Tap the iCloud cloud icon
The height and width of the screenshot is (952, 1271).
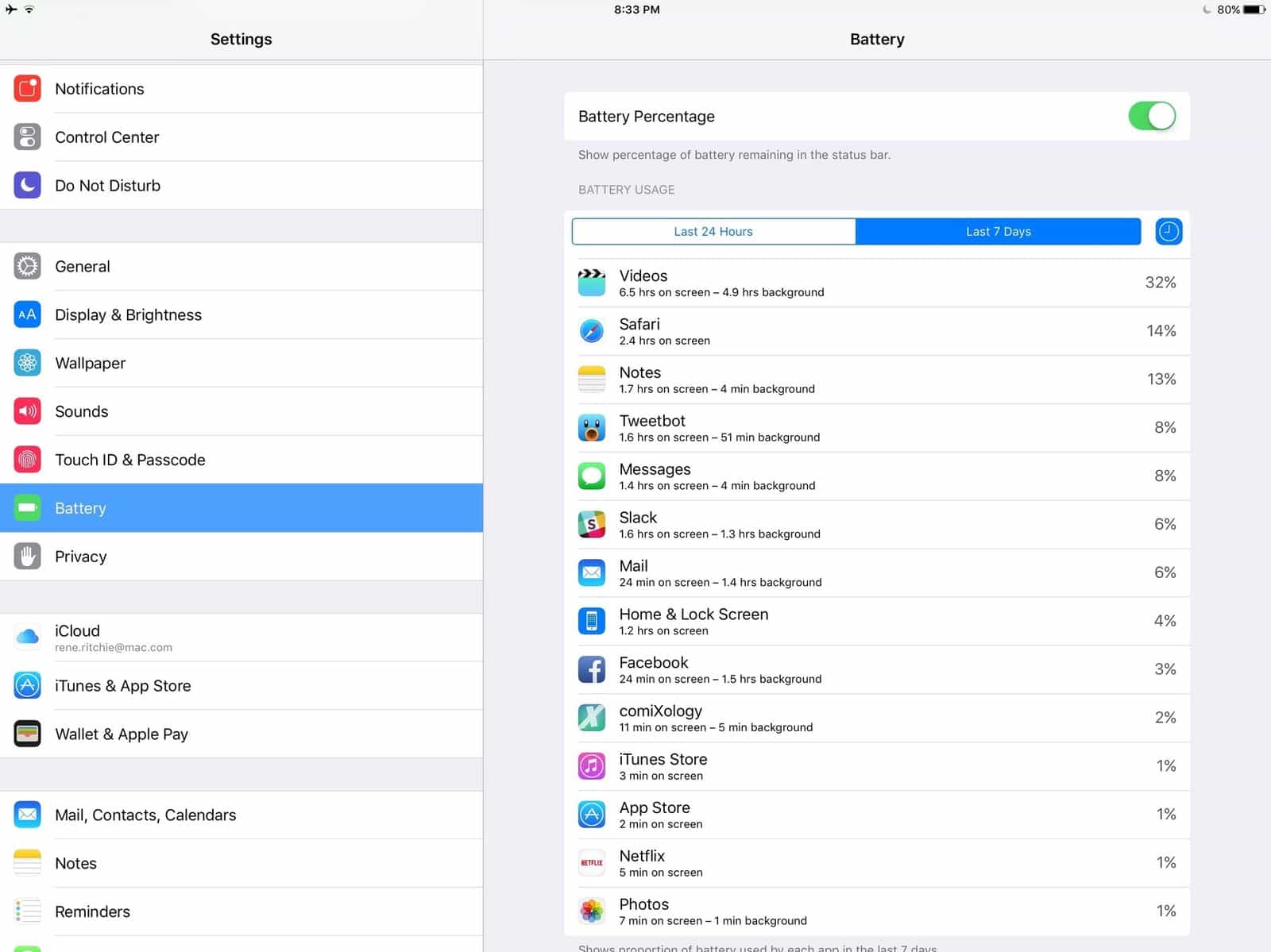click(x=28, y=637)
